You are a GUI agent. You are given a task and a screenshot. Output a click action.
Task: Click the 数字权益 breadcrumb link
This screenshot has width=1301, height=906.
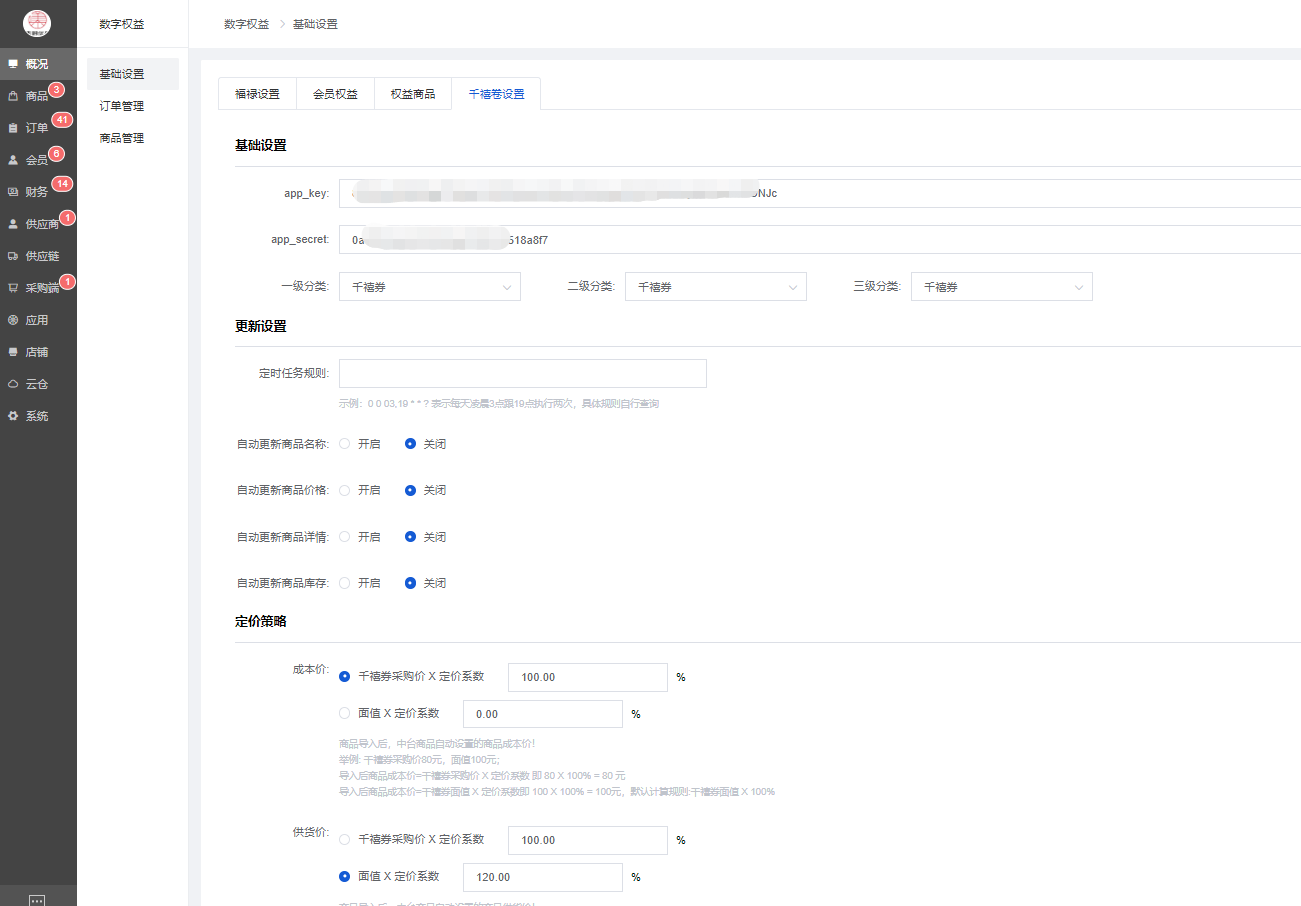point(246,24)
